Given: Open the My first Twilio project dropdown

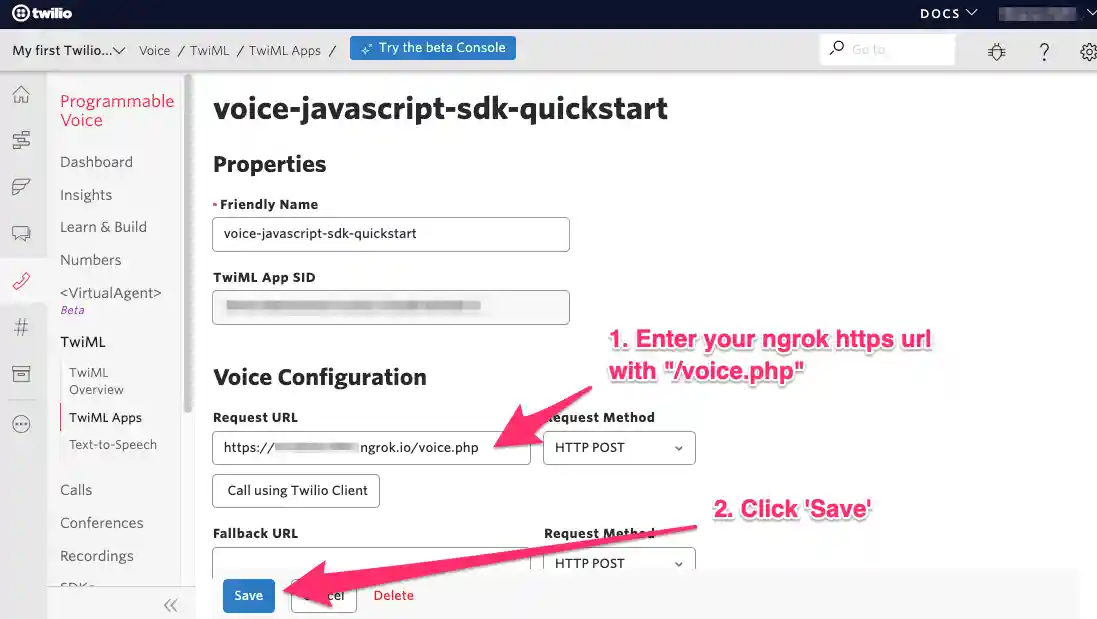Looking at the screenshot, I should coord(69,50).
